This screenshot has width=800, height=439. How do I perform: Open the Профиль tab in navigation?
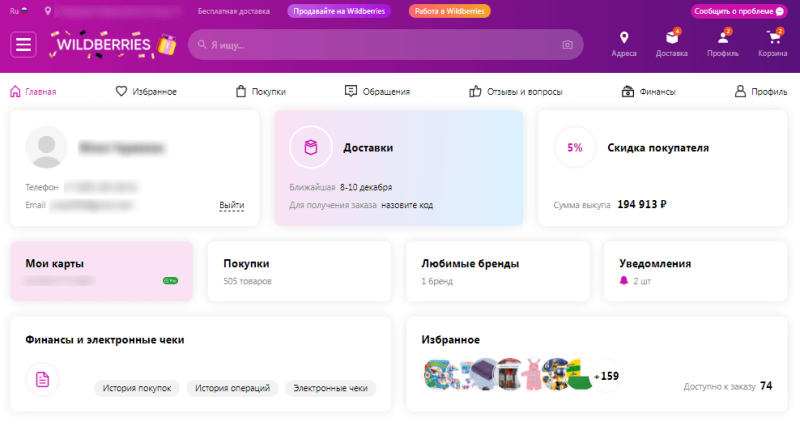click(x=761, y=91)
